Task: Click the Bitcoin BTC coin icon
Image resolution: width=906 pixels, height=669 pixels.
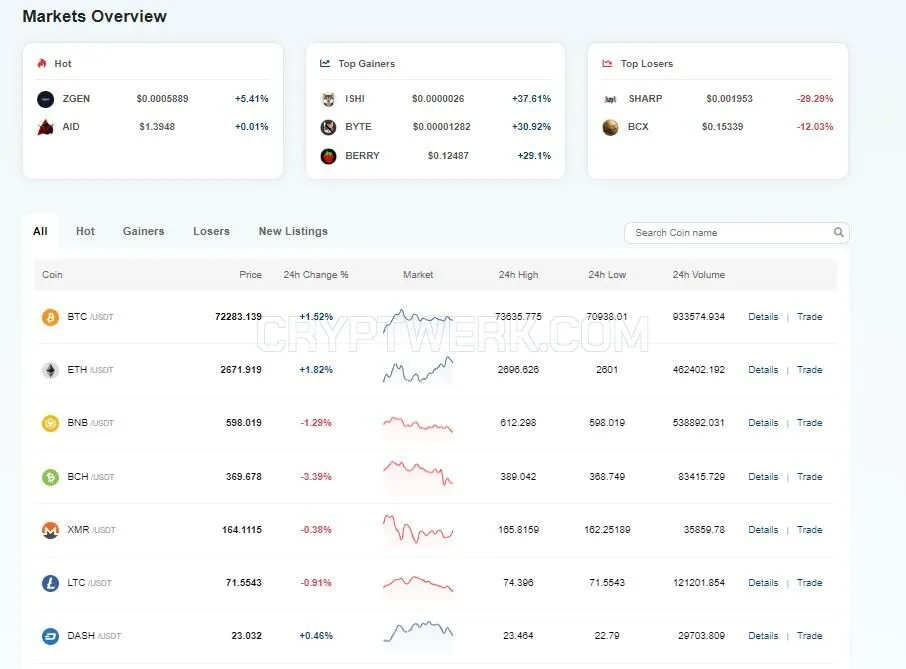Action: (50, 317)
